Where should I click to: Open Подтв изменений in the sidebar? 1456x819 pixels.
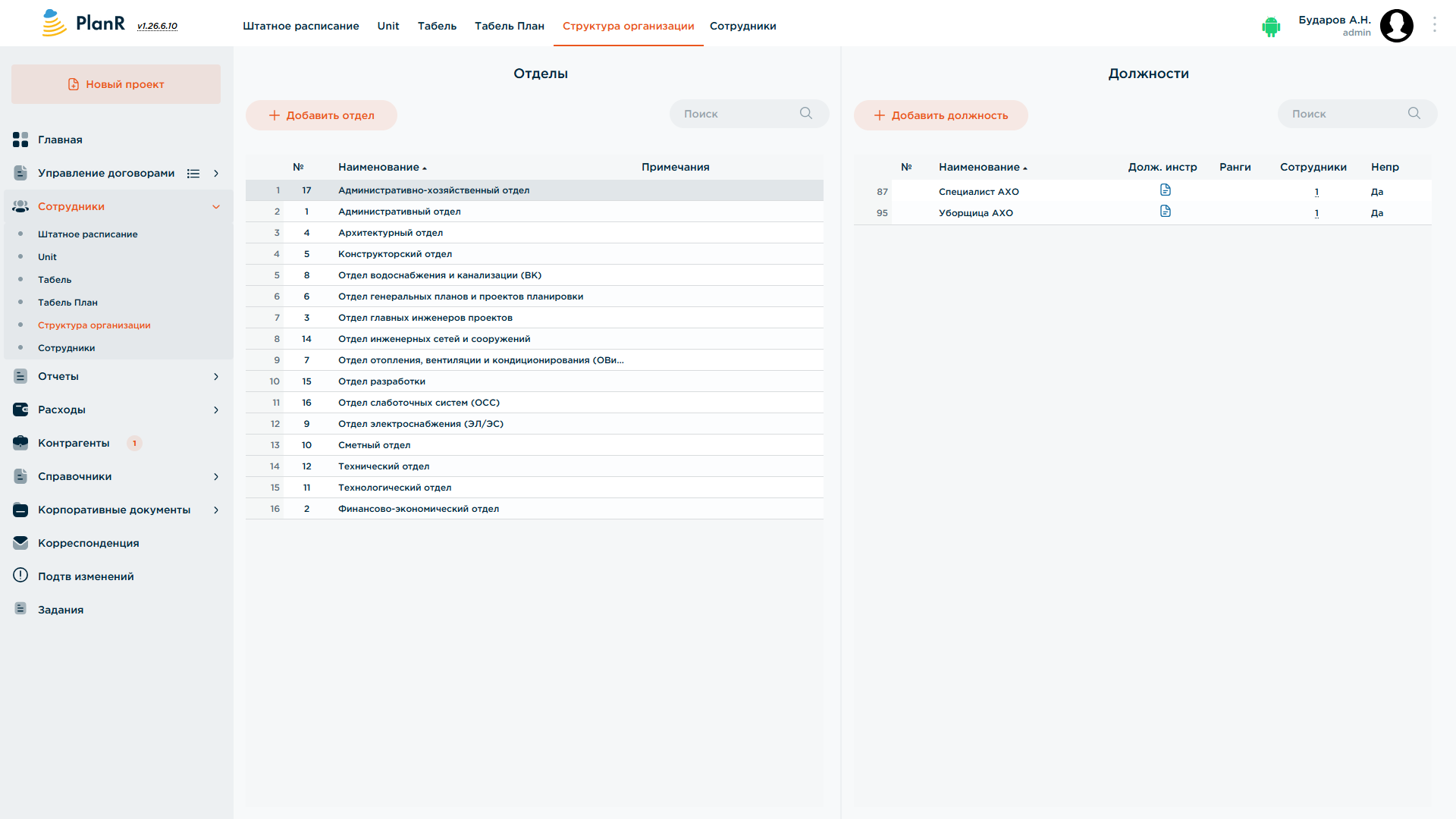tap(86, 576)
